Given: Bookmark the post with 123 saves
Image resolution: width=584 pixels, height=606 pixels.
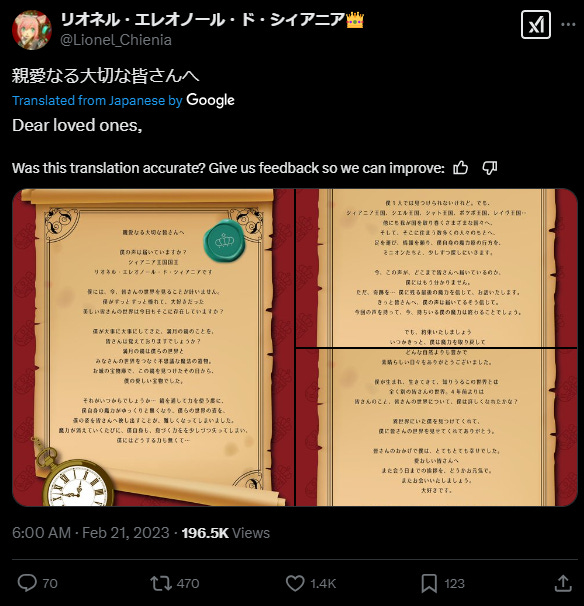Looking at the screenshot, I should coord(429,583).
